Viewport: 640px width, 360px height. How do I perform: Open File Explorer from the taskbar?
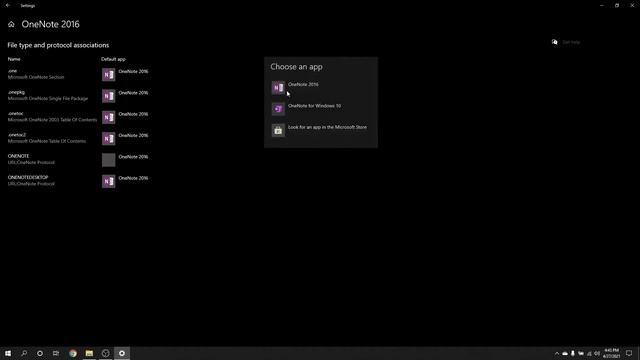coord(89,353)
